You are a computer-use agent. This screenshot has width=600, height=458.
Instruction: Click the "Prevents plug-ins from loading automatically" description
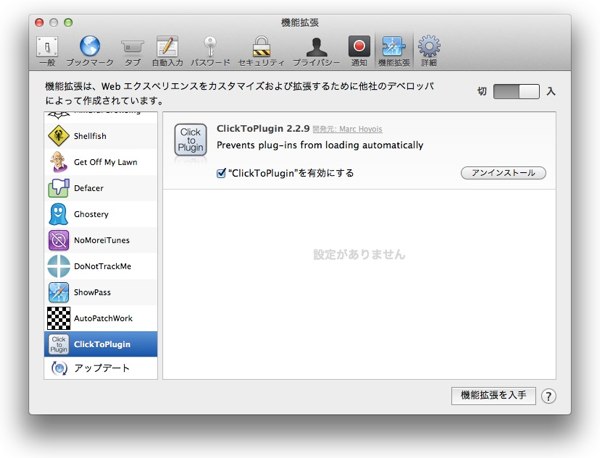click(320, 145)
